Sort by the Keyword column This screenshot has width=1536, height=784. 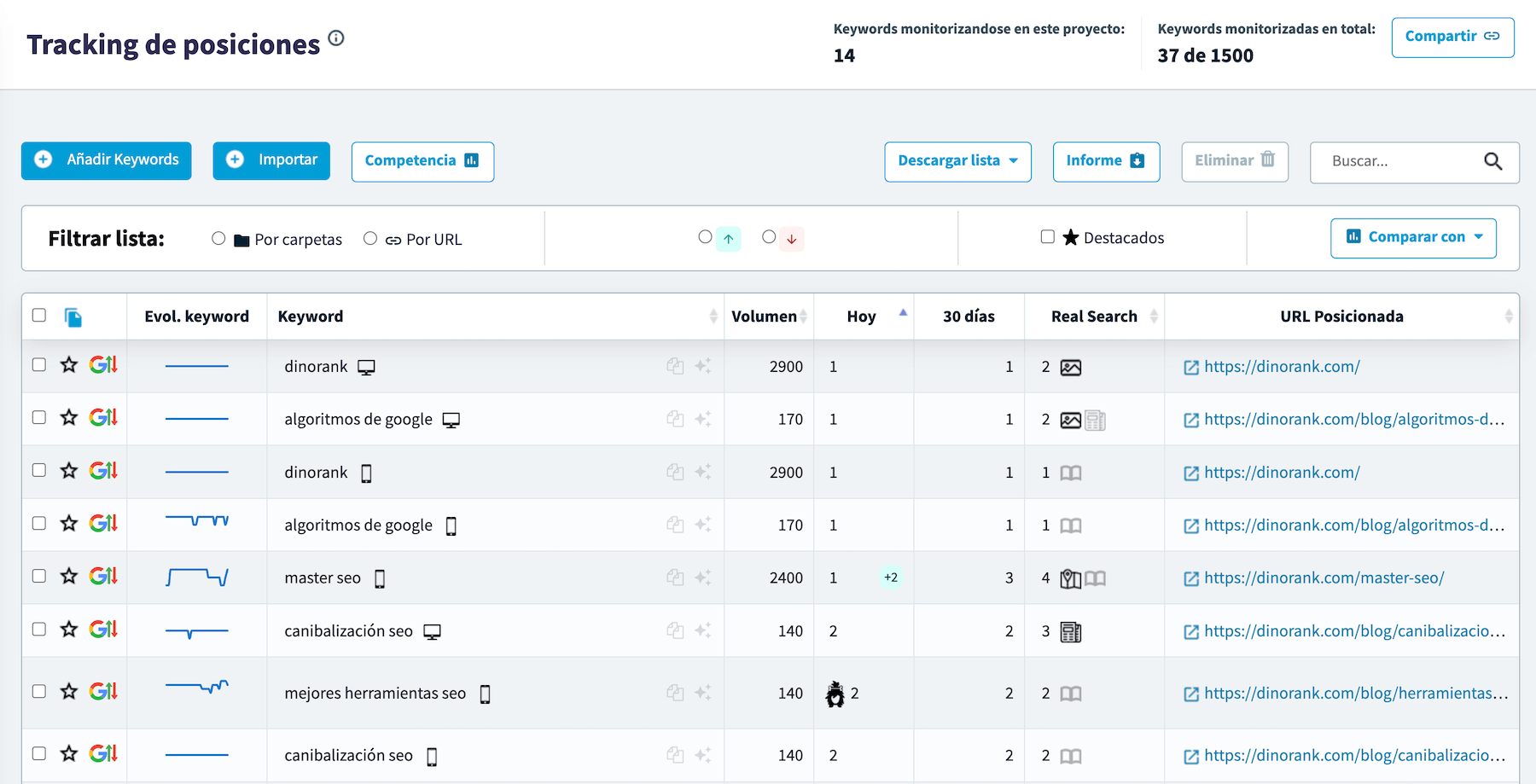(x=495, y=317)
